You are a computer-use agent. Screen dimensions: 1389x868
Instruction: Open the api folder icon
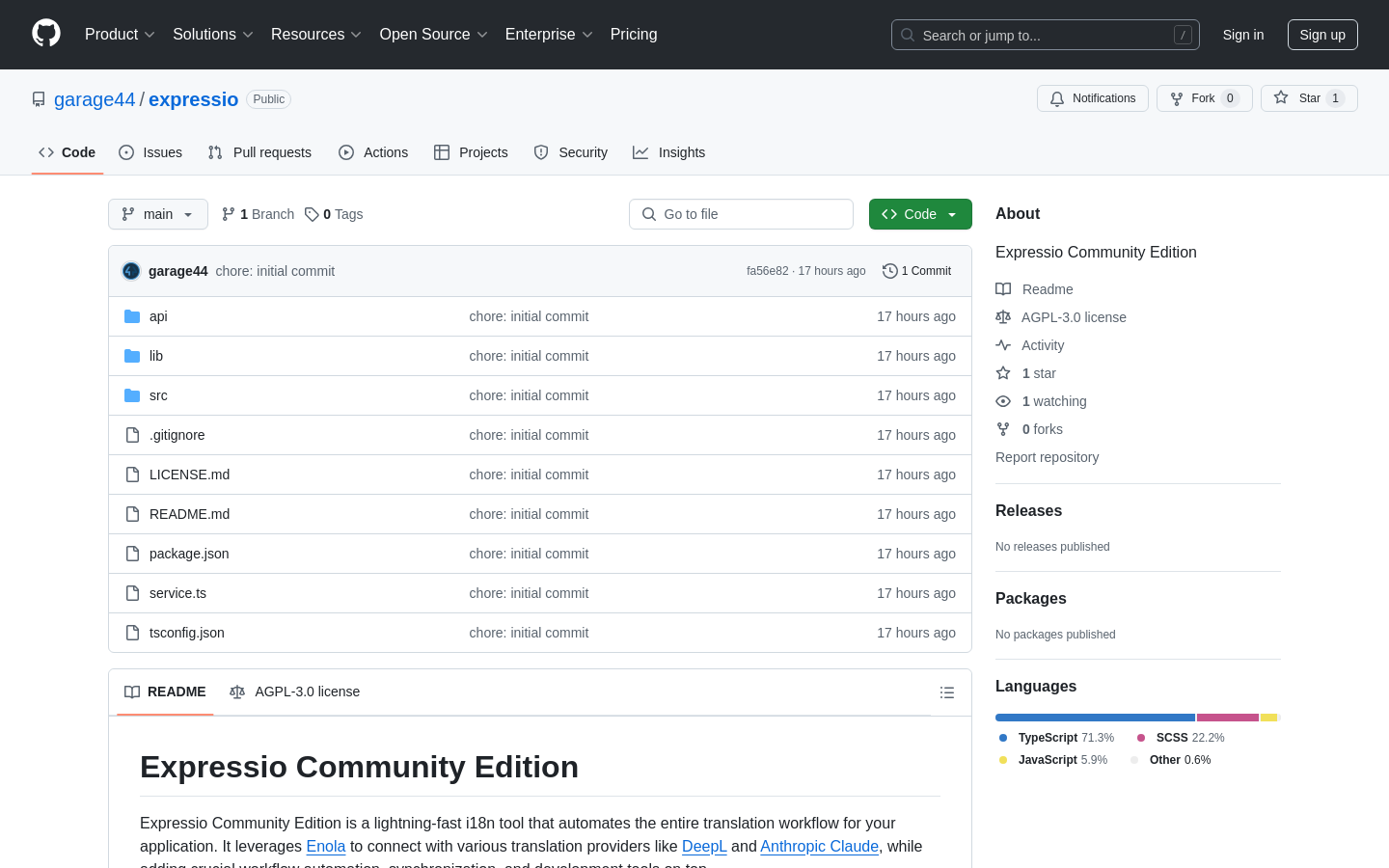pyautogui.click(x=132, y=316)
